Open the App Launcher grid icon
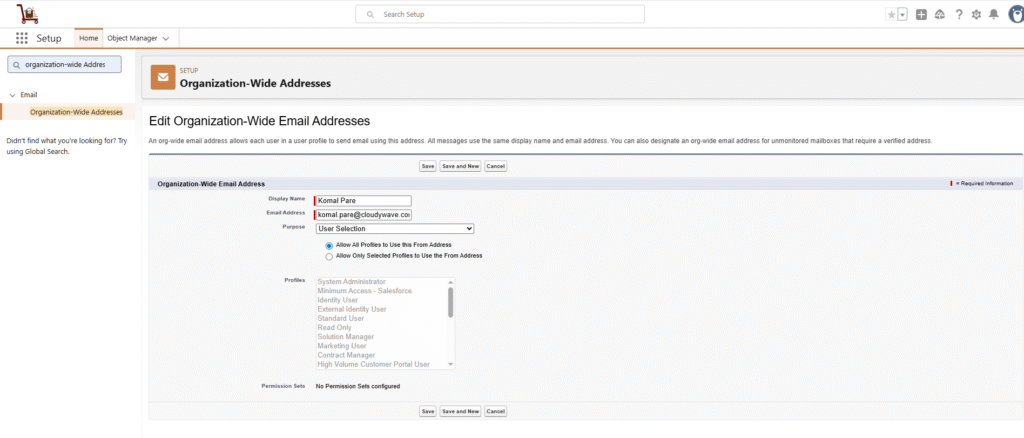This screenshot has height=438, width=1024. pyautogui.click(x=21, y=38)
